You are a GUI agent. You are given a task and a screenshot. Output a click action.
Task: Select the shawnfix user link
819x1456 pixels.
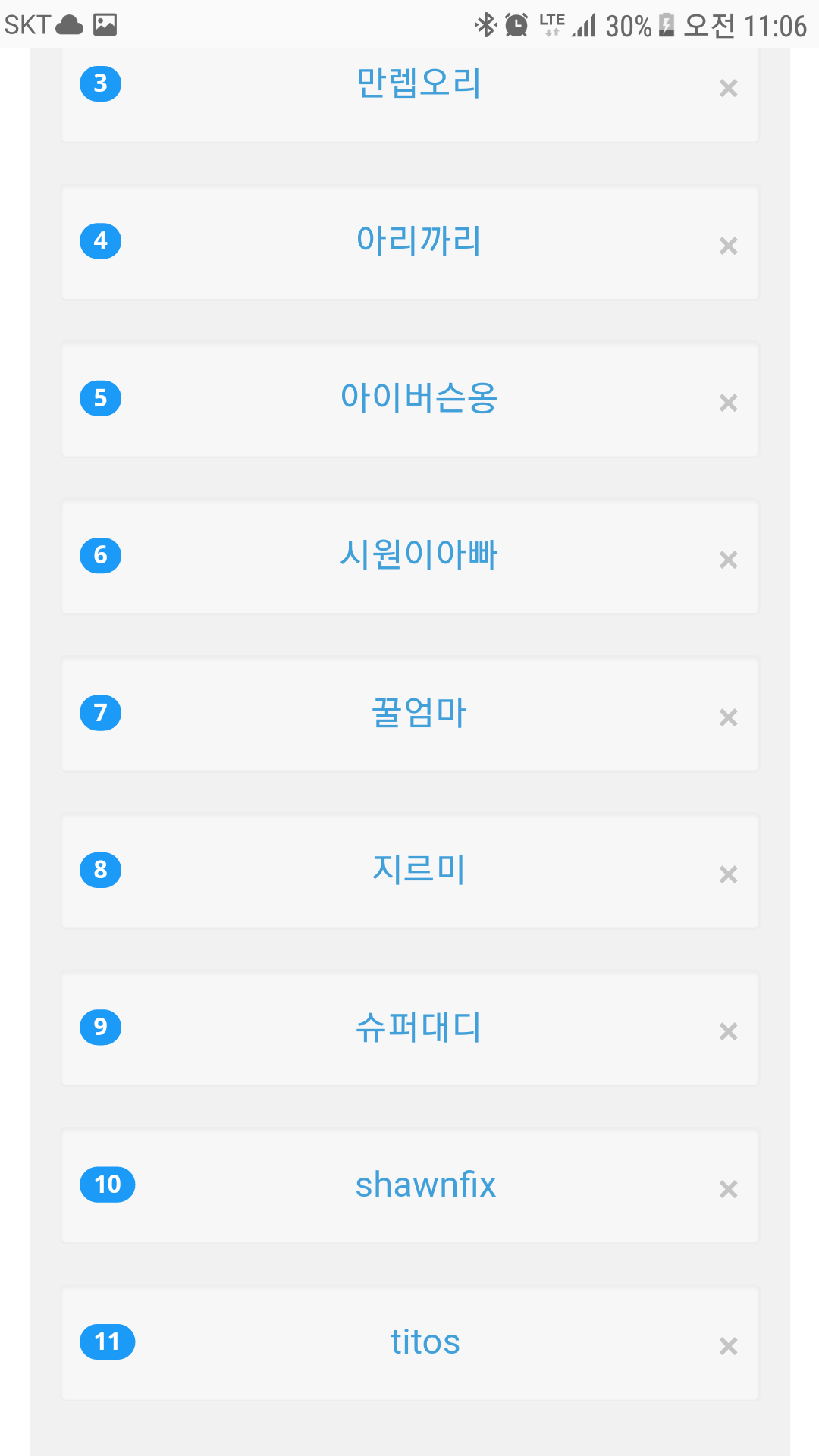pyautogui.click(x=425, y=1185)
